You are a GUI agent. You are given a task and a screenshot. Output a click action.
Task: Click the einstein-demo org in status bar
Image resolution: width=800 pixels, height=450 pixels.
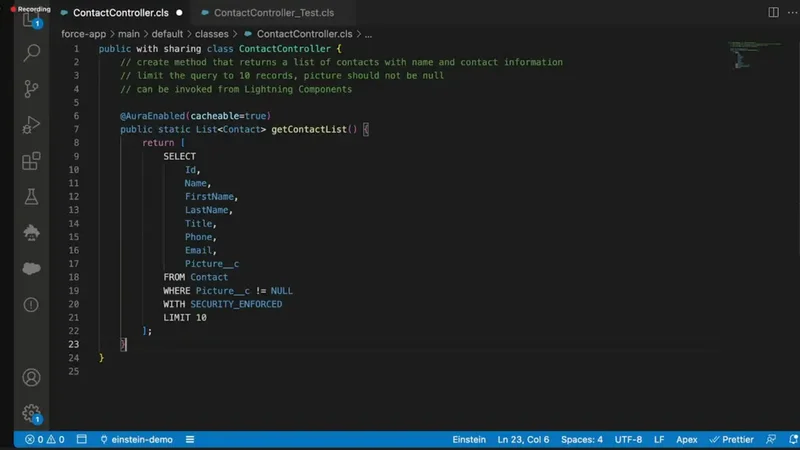(137, 439)
